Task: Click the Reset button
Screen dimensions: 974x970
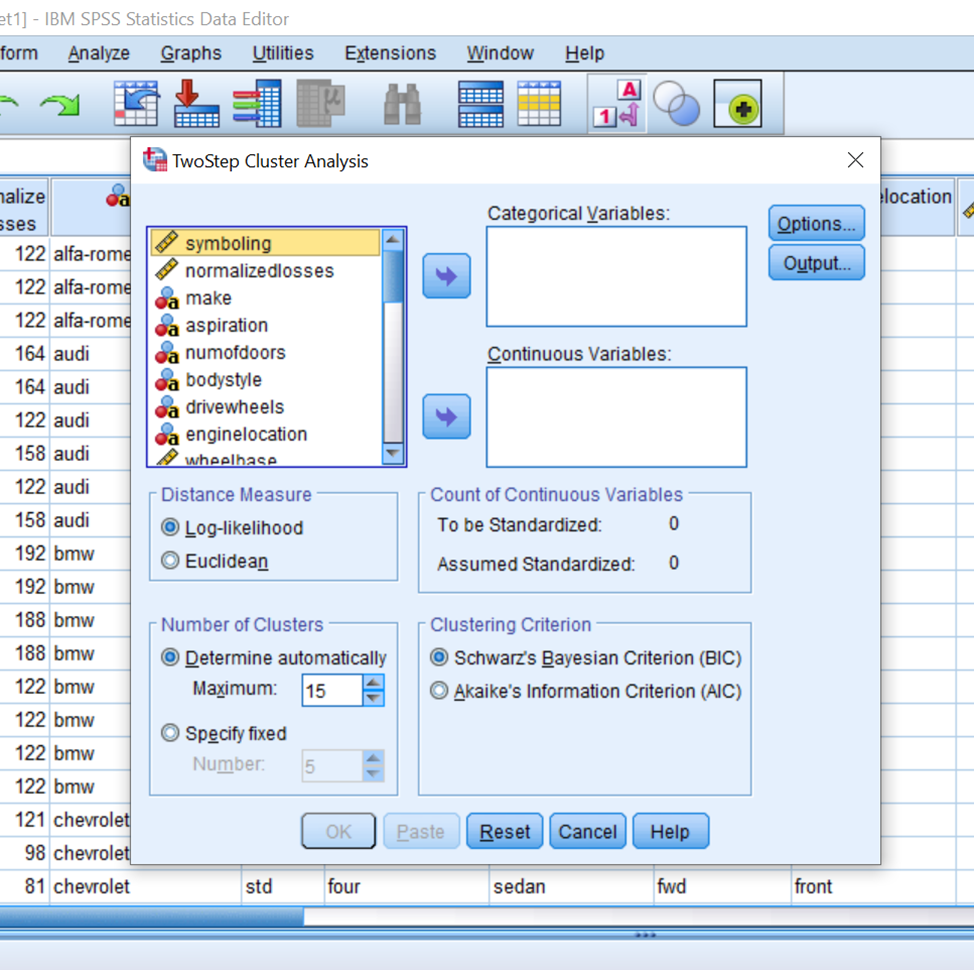Action: click(x=504, y=831)
